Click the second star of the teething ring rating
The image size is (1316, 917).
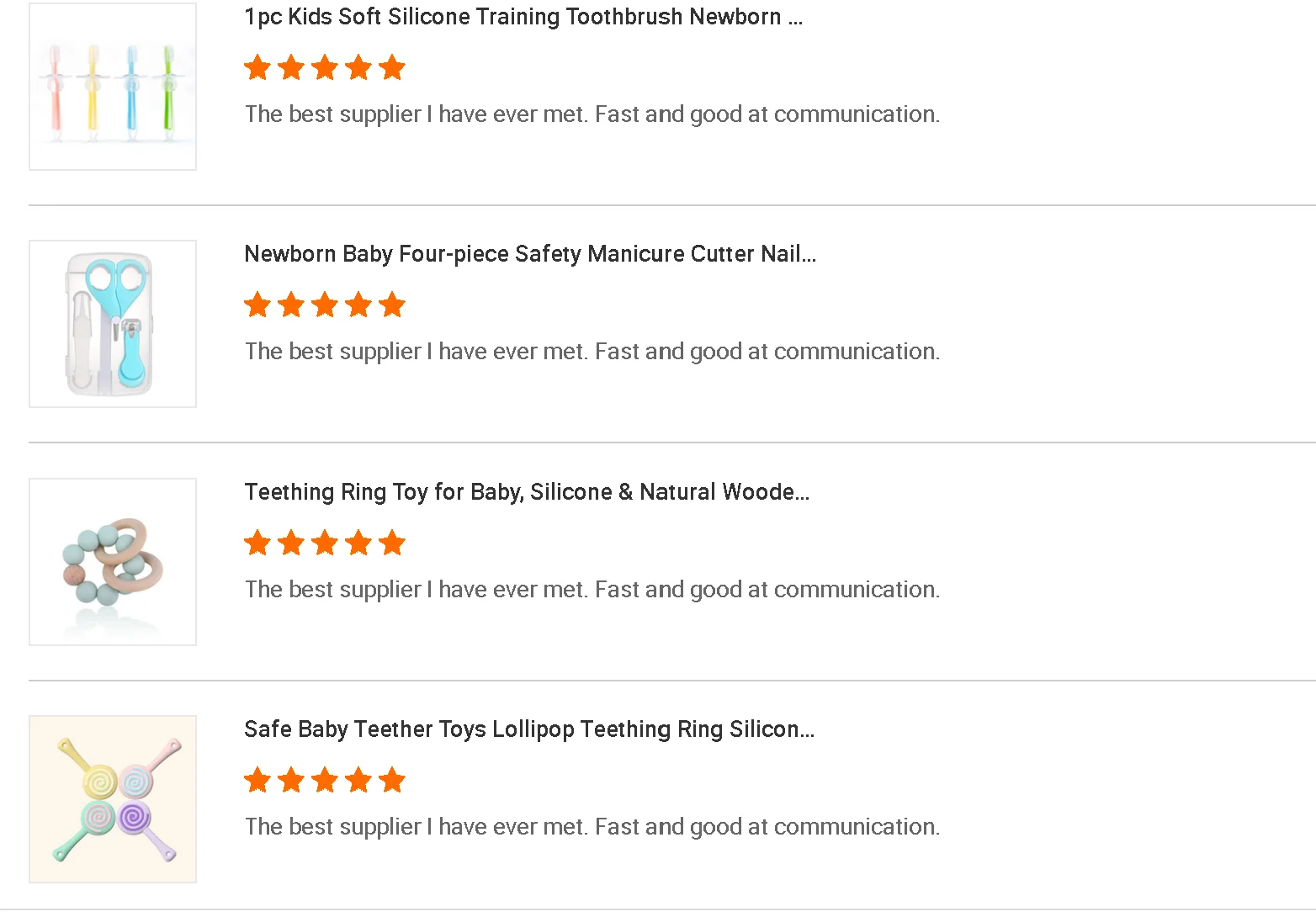tap(291, 543)
